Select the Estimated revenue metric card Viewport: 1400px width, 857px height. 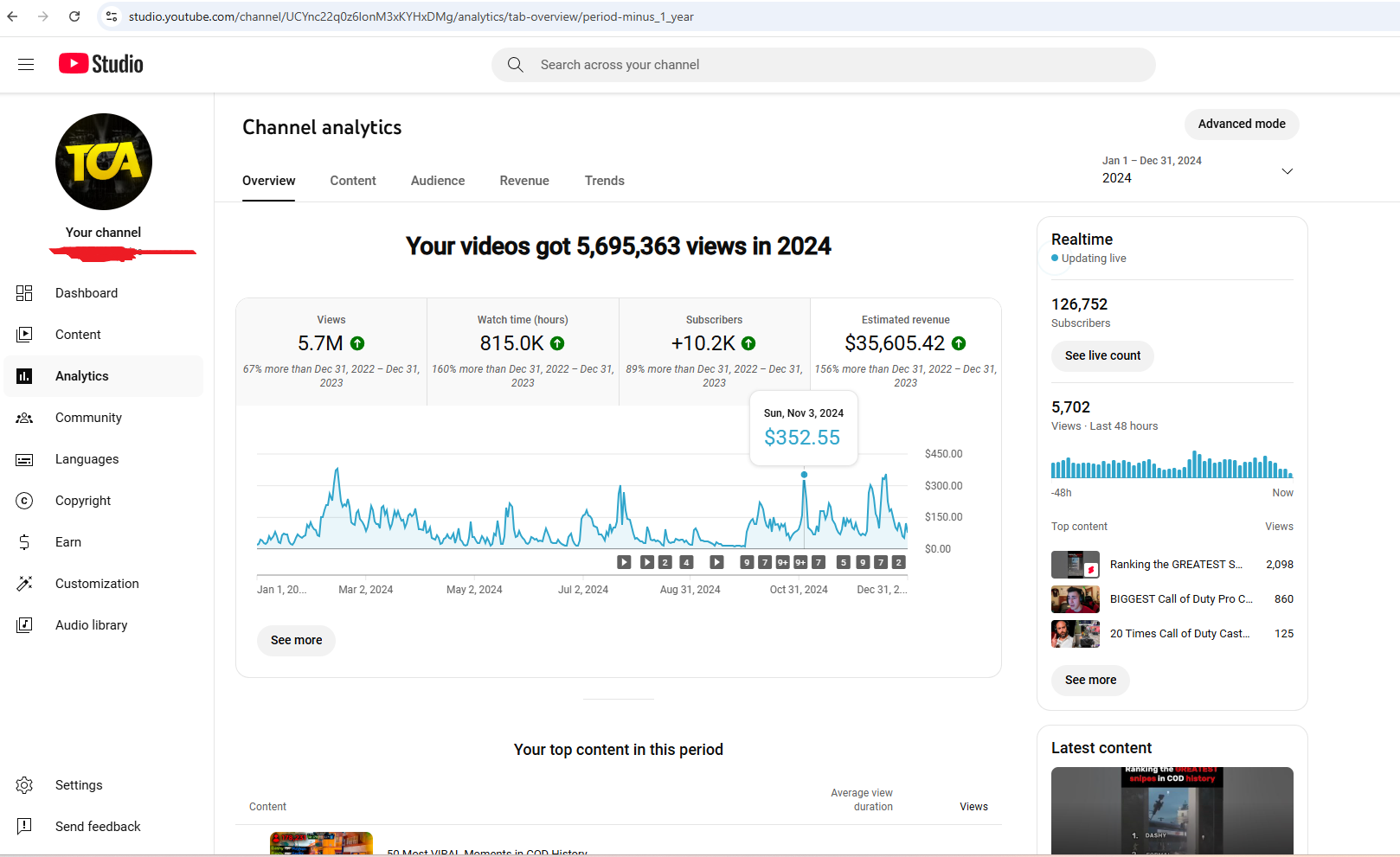tap(905, 351)
